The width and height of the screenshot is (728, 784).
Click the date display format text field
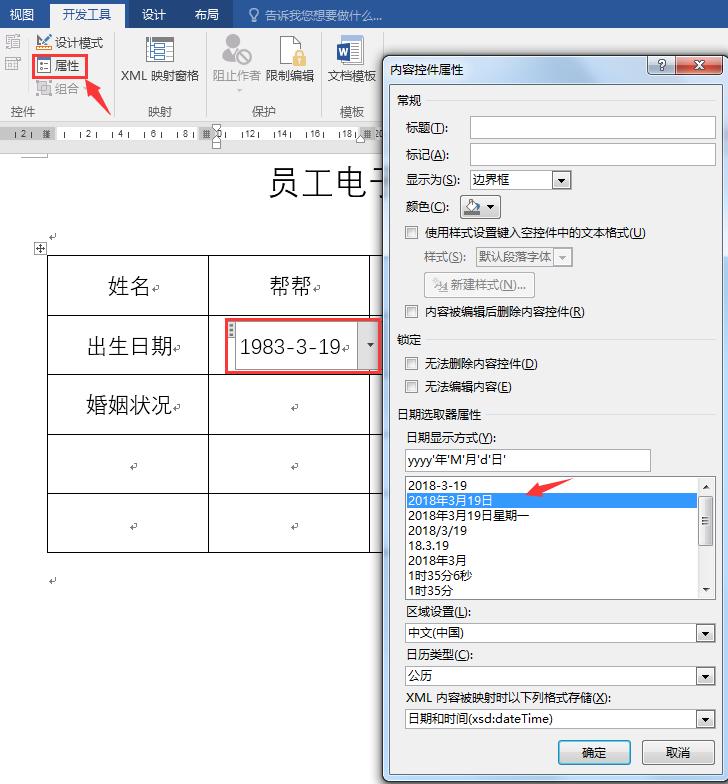pos(528,460)
